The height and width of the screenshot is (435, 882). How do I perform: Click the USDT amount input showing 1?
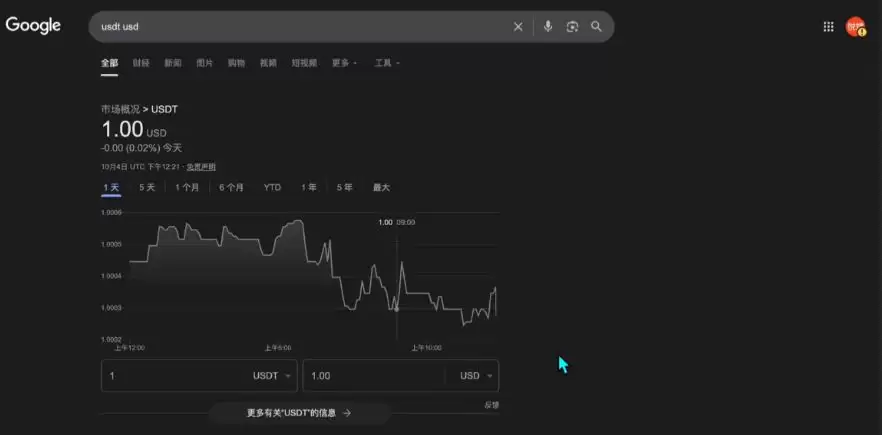tap(174, 375)
